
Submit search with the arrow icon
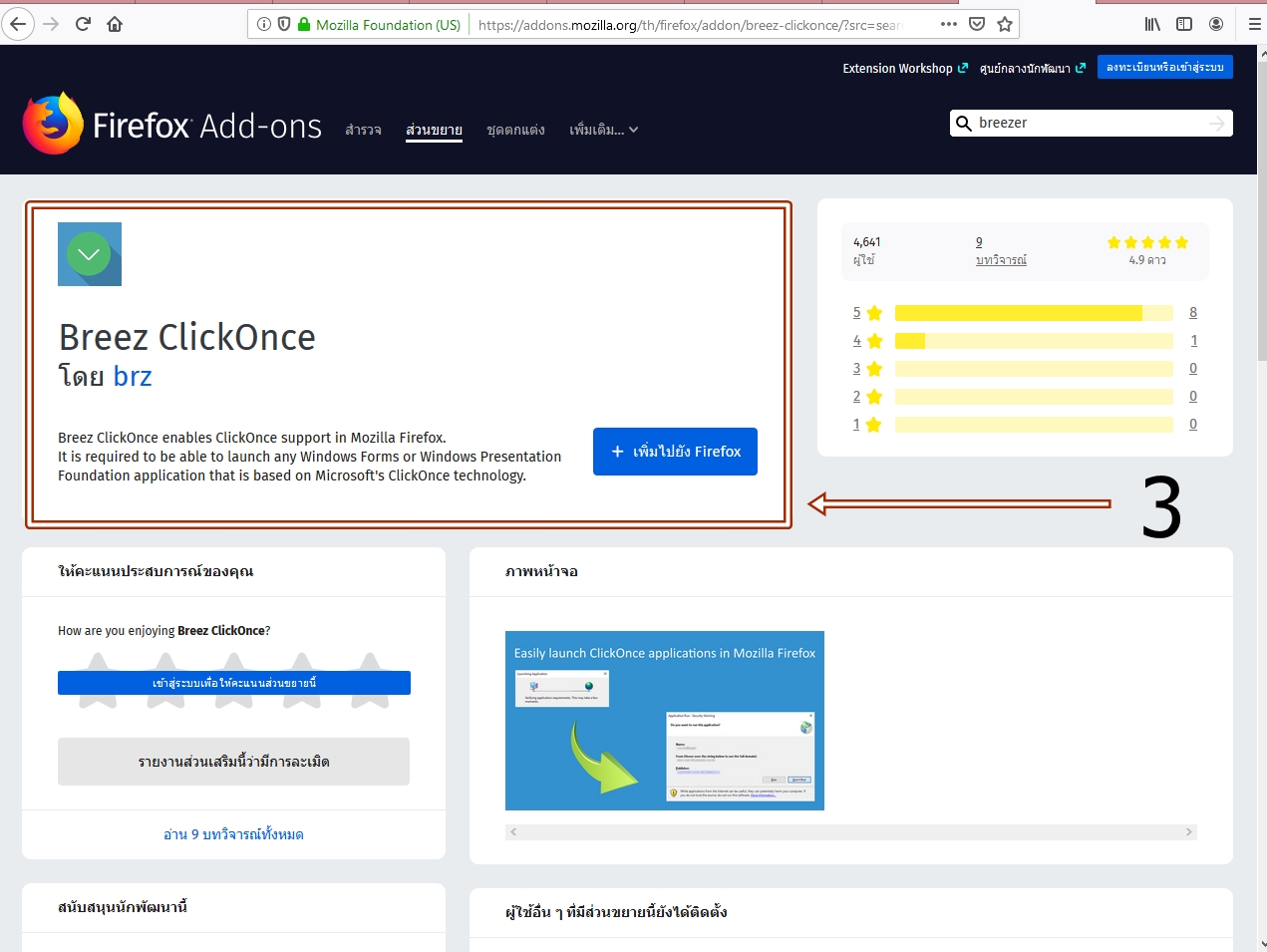[x=1217, y=123]
